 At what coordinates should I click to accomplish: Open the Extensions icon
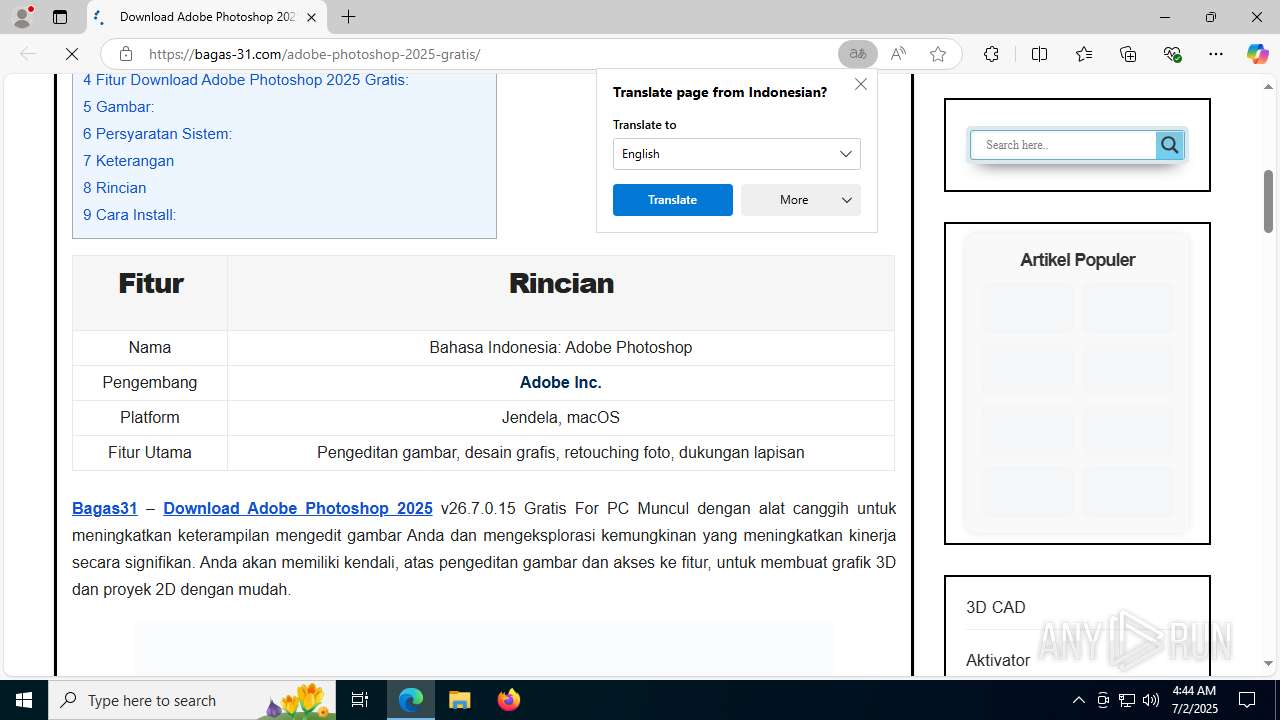coord(991,54)
